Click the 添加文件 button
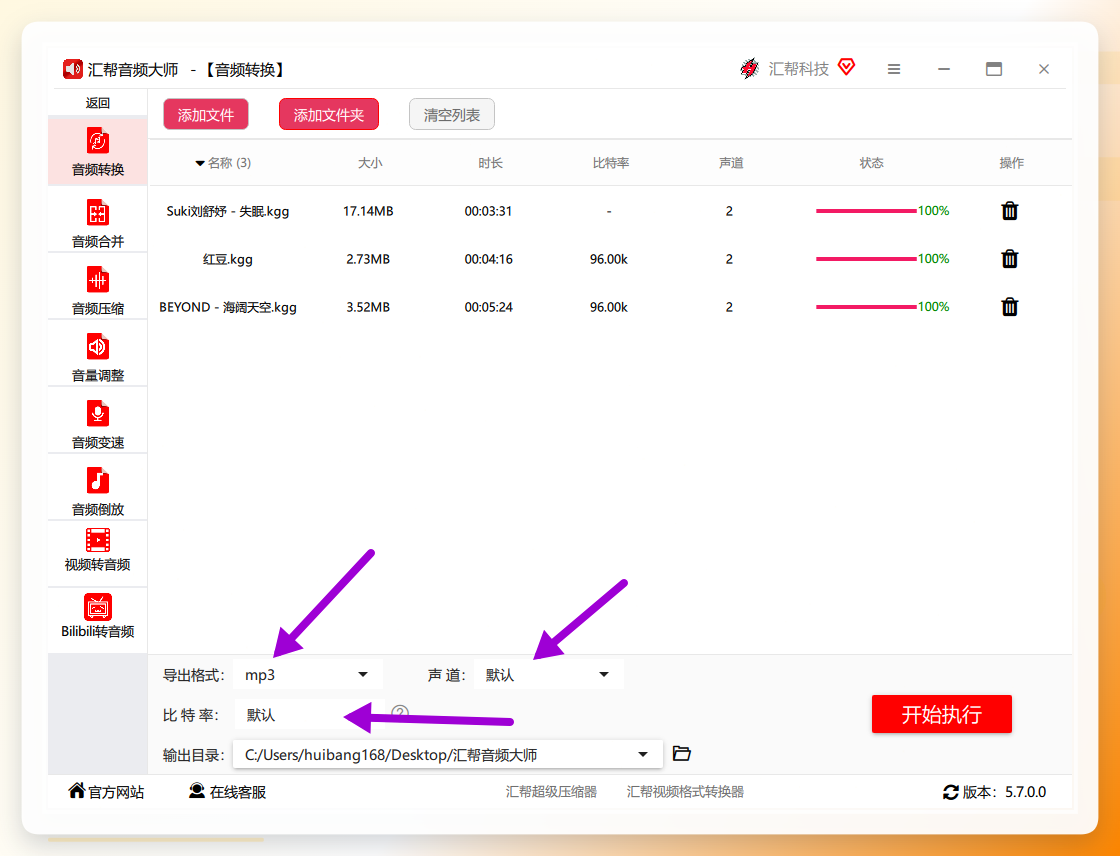This screenshot has width=1120, height=856. [206, 114]
